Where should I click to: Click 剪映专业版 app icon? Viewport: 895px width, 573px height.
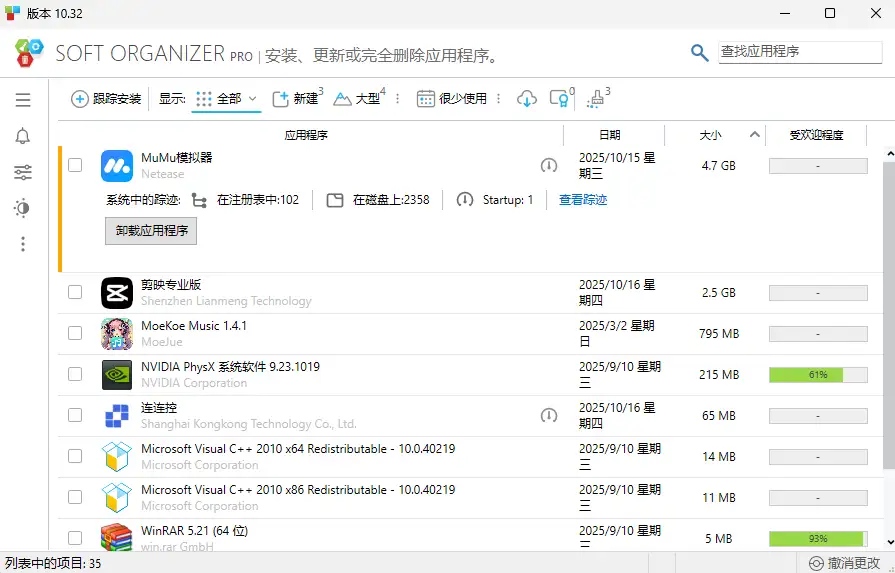click(x=117, y=293)
